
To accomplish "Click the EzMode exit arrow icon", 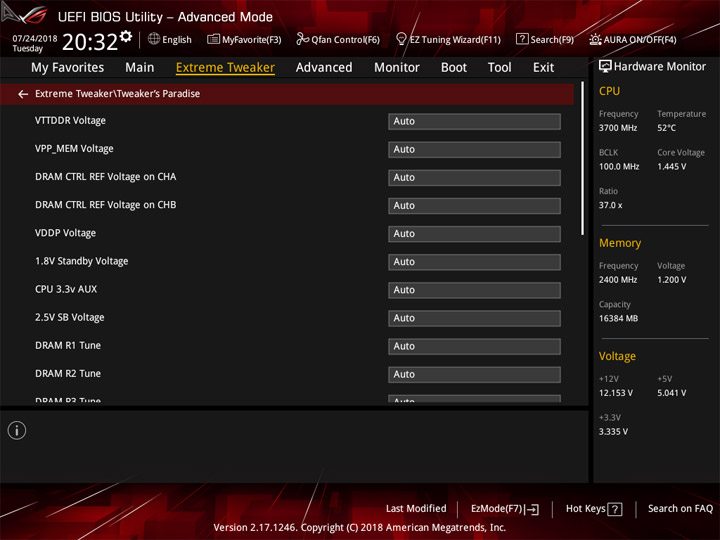I will click(532, 509).
